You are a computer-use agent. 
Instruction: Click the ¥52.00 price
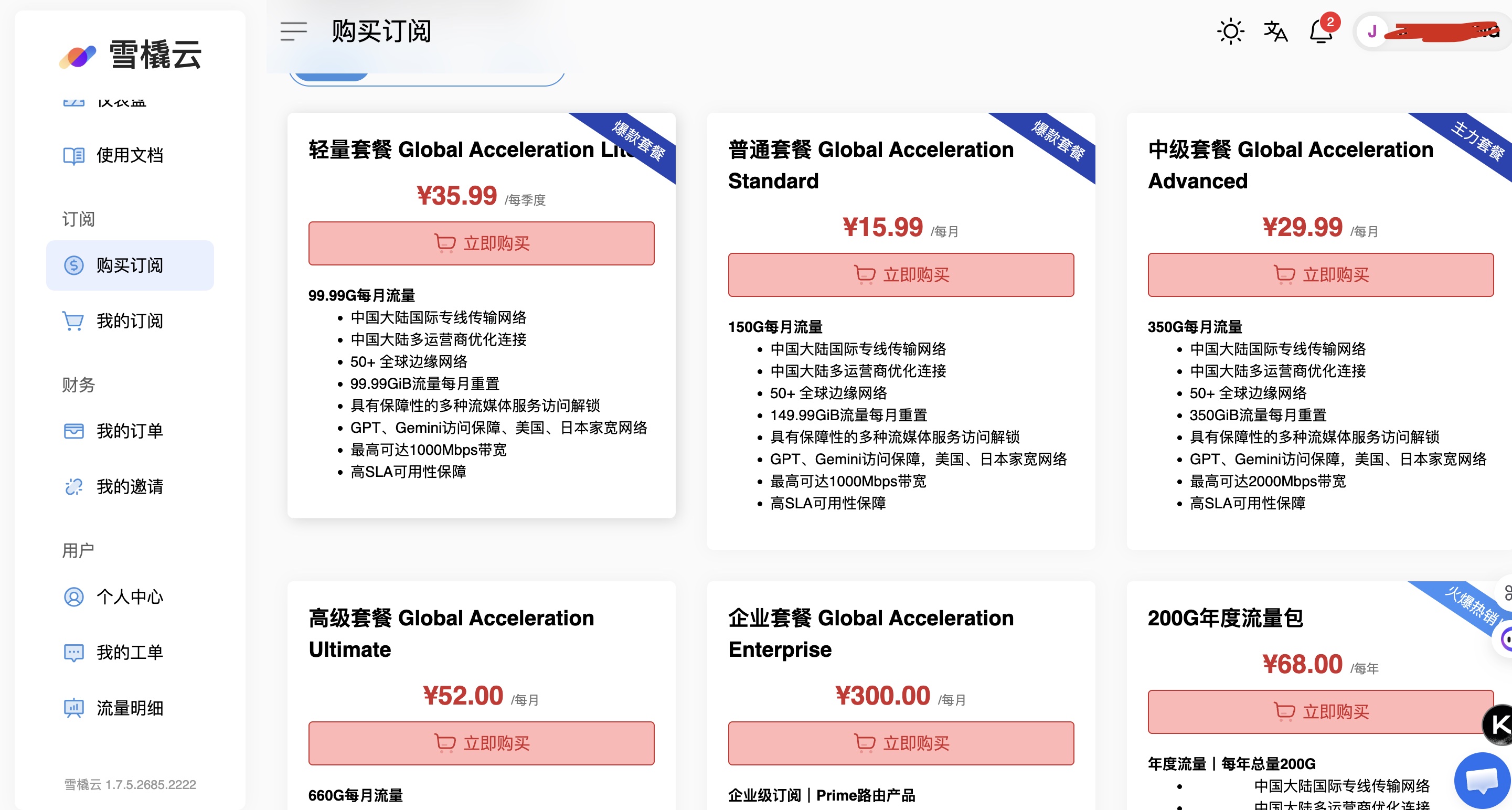tap(463, 696)
